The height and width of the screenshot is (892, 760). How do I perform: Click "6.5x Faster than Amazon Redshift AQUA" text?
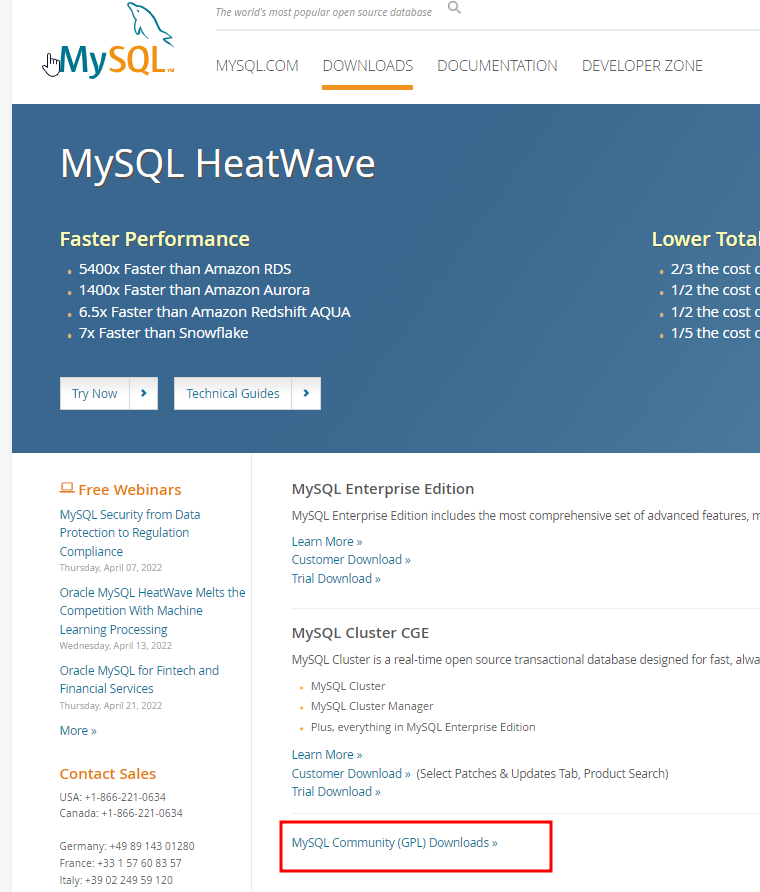coord(214,312)
